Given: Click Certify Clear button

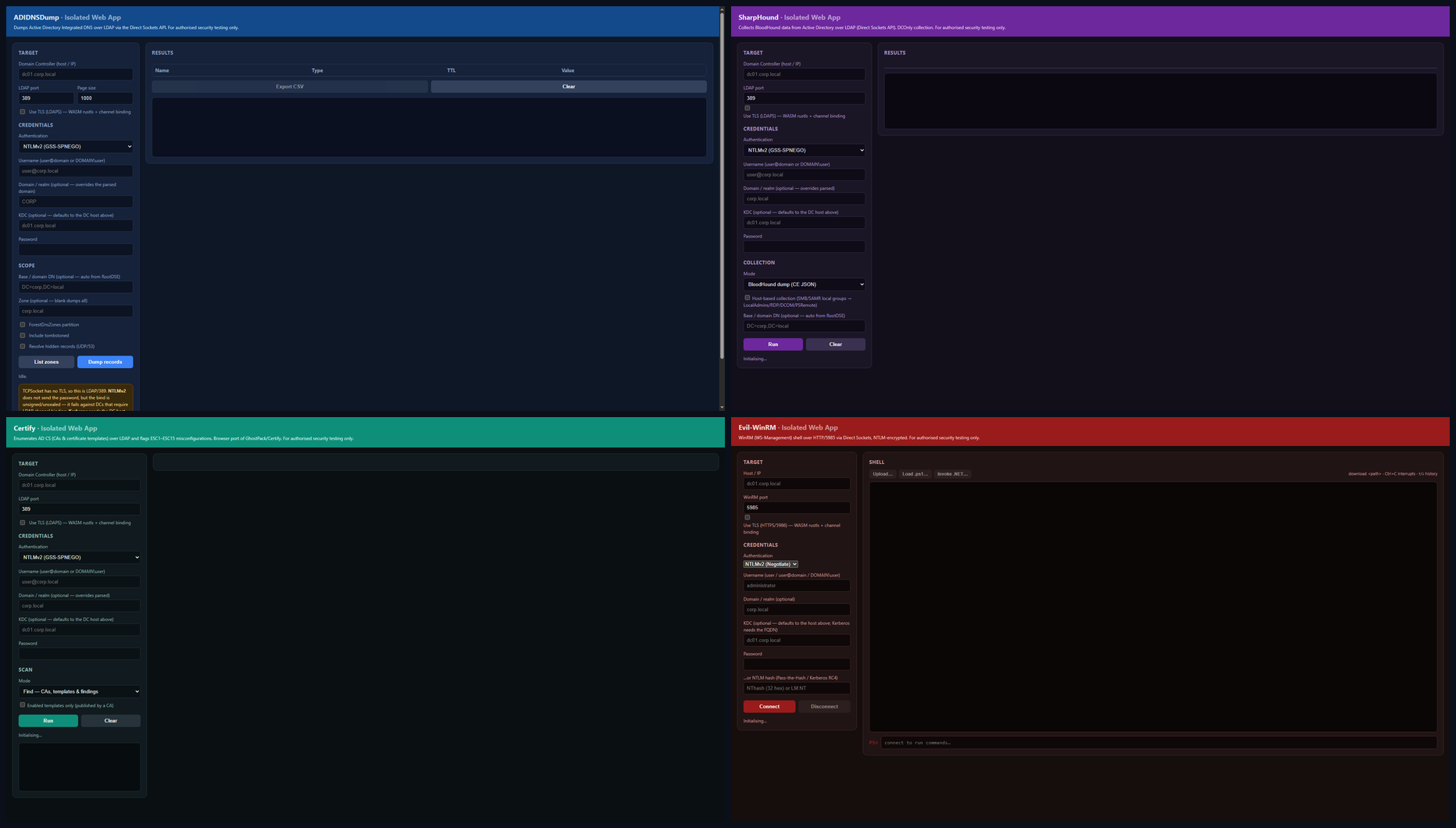Looking at the screenshot, I should pos(111,721).
